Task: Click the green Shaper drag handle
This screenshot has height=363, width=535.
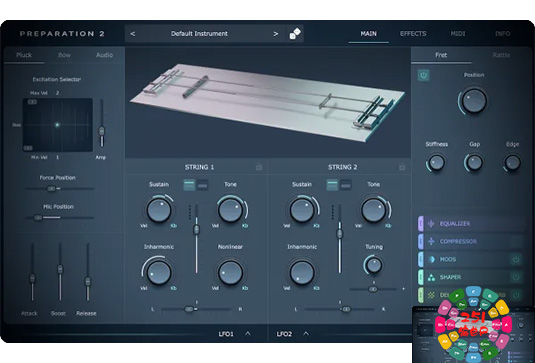Action: point(421,277)
